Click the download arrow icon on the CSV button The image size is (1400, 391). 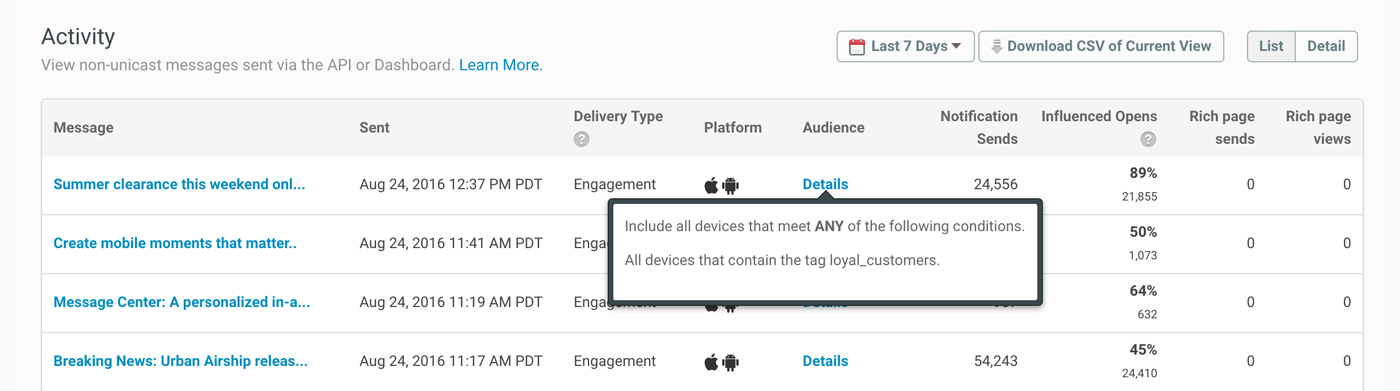click(x=996, y=47)
